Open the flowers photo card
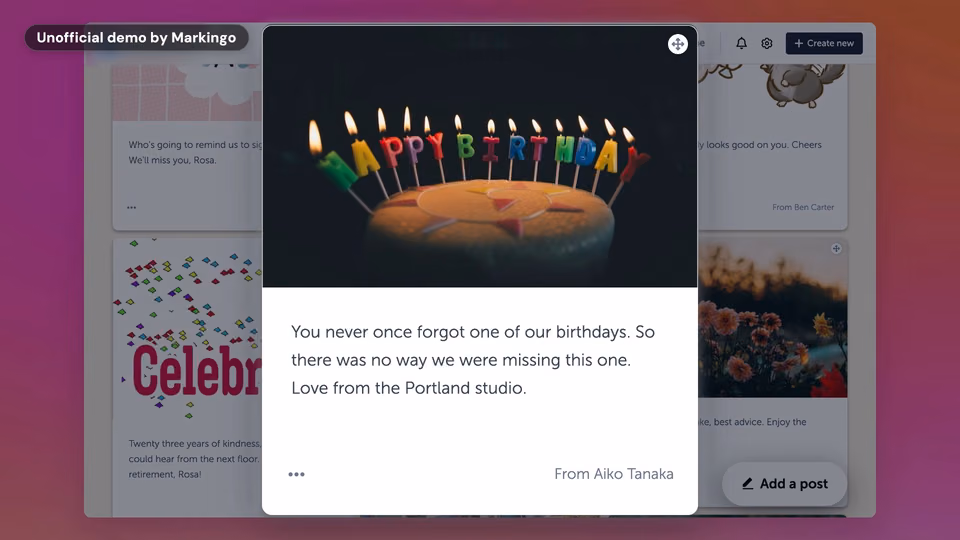The width and height of the screenshot is (960, 540). point(773,318)
